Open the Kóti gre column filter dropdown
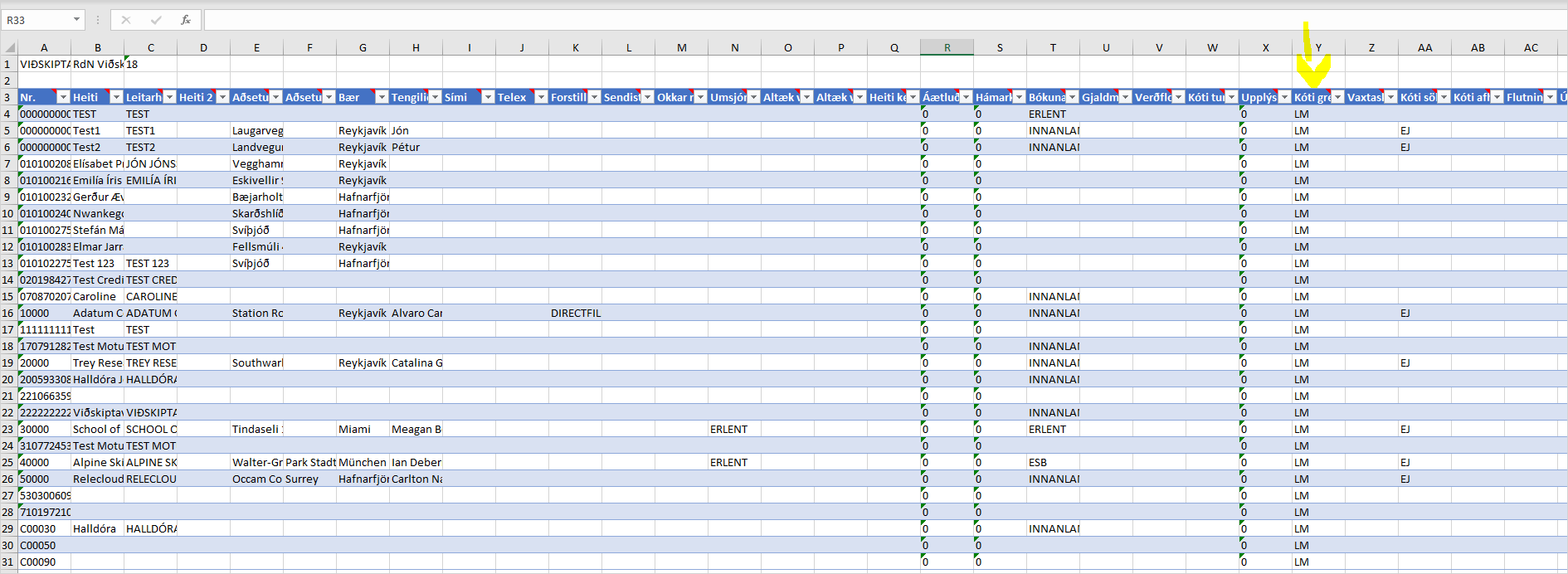The width and height of the screenshot is (1568, 574). 1337,98
